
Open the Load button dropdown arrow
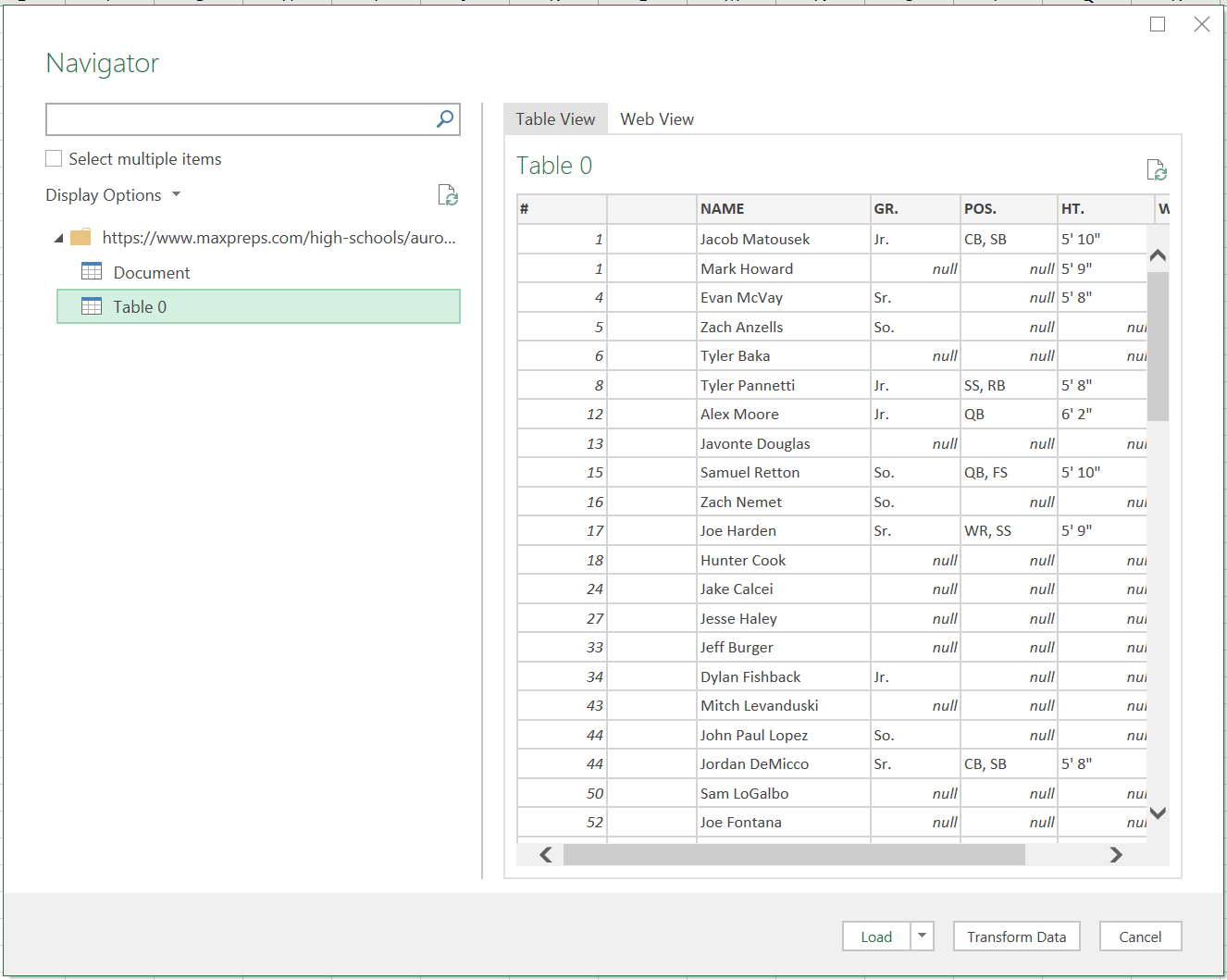pyautogui.click(x=922, y=937)
